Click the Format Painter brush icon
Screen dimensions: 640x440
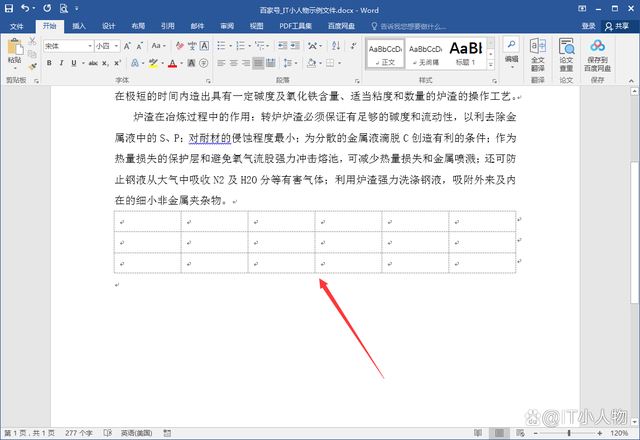[x=33, y=66]
